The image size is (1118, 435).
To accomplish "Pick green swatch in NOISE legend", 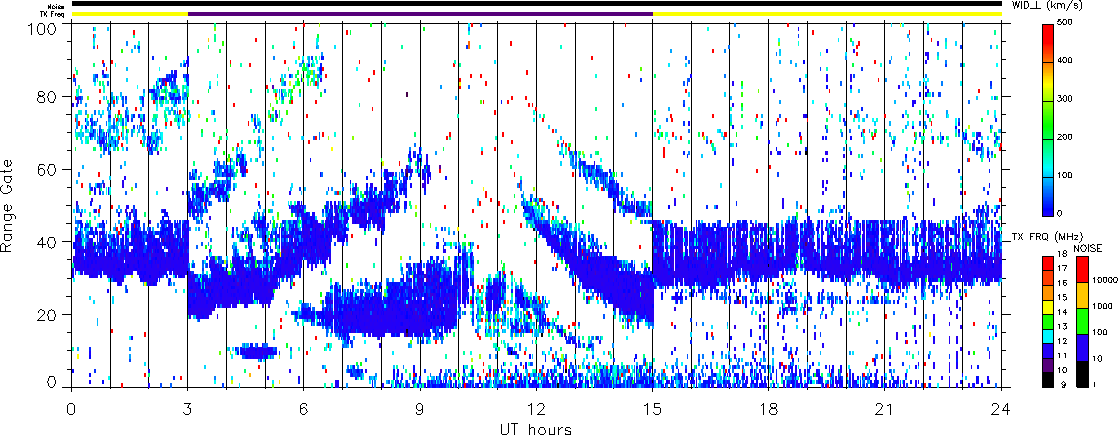I will 1082,321.
